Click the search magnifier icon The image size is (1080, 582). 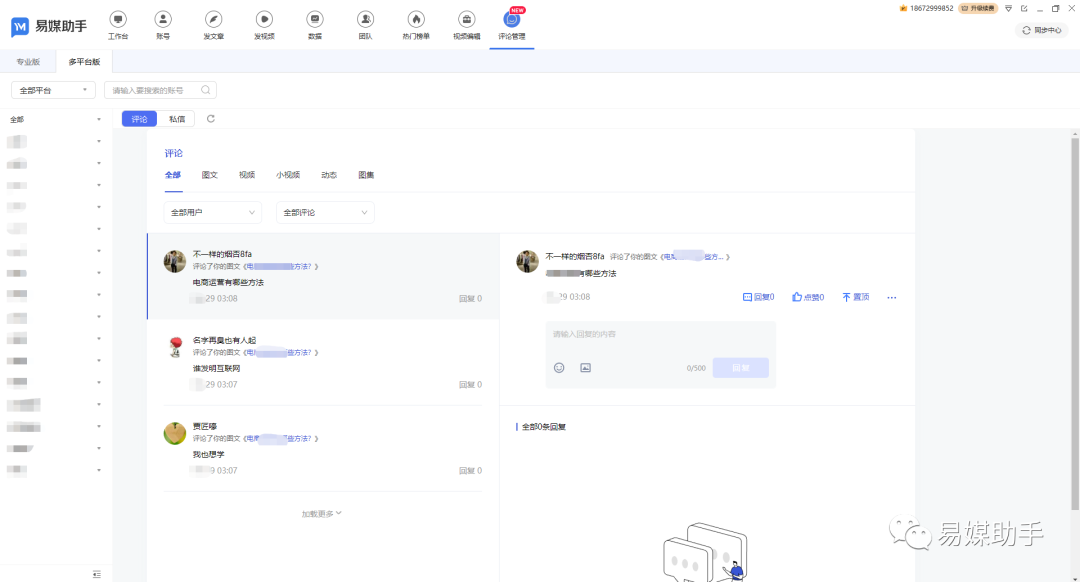205,90
